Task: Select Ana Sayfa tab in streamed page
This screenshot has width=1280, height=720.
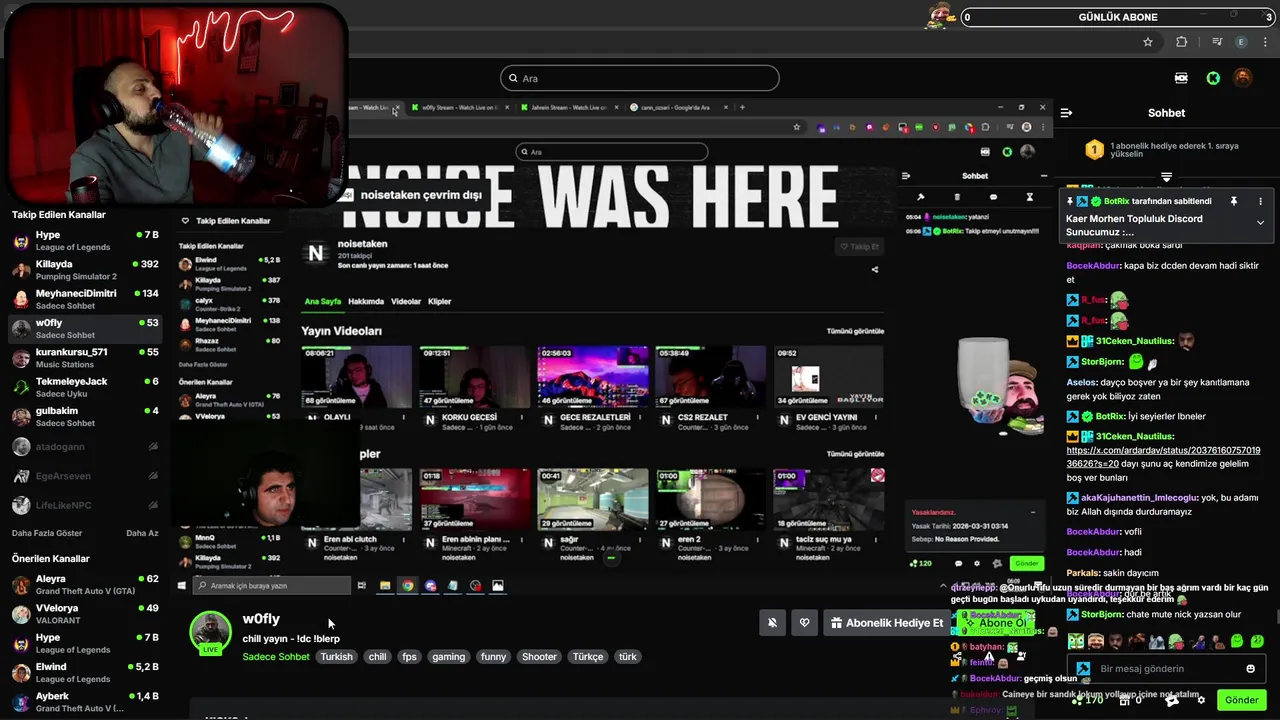Action: [x=323, y=301]
